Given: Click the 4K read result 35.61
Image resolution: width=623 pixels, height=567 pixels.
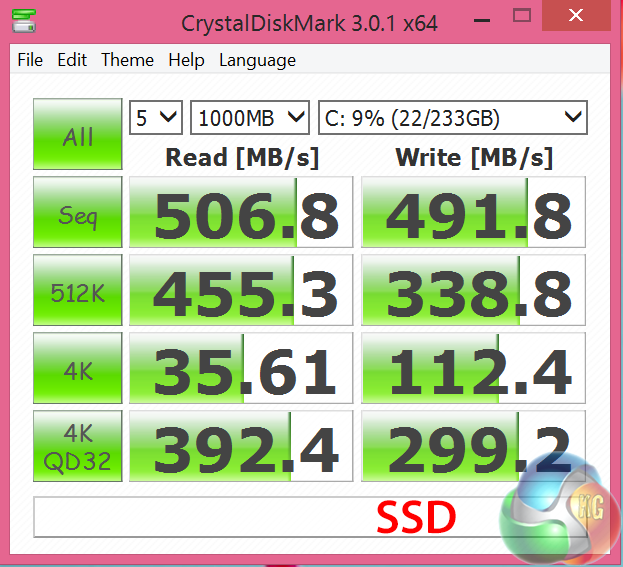Looking at the screenshot, I should pyautogui.click(x=241, y=368).
